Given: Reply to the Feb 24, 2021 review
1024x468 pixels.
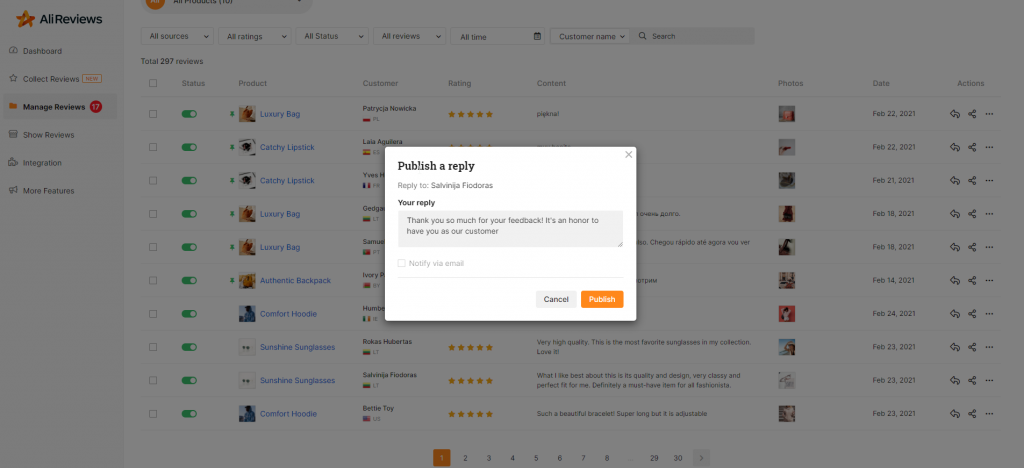Looking at the screenshot, I should (955, 314).
